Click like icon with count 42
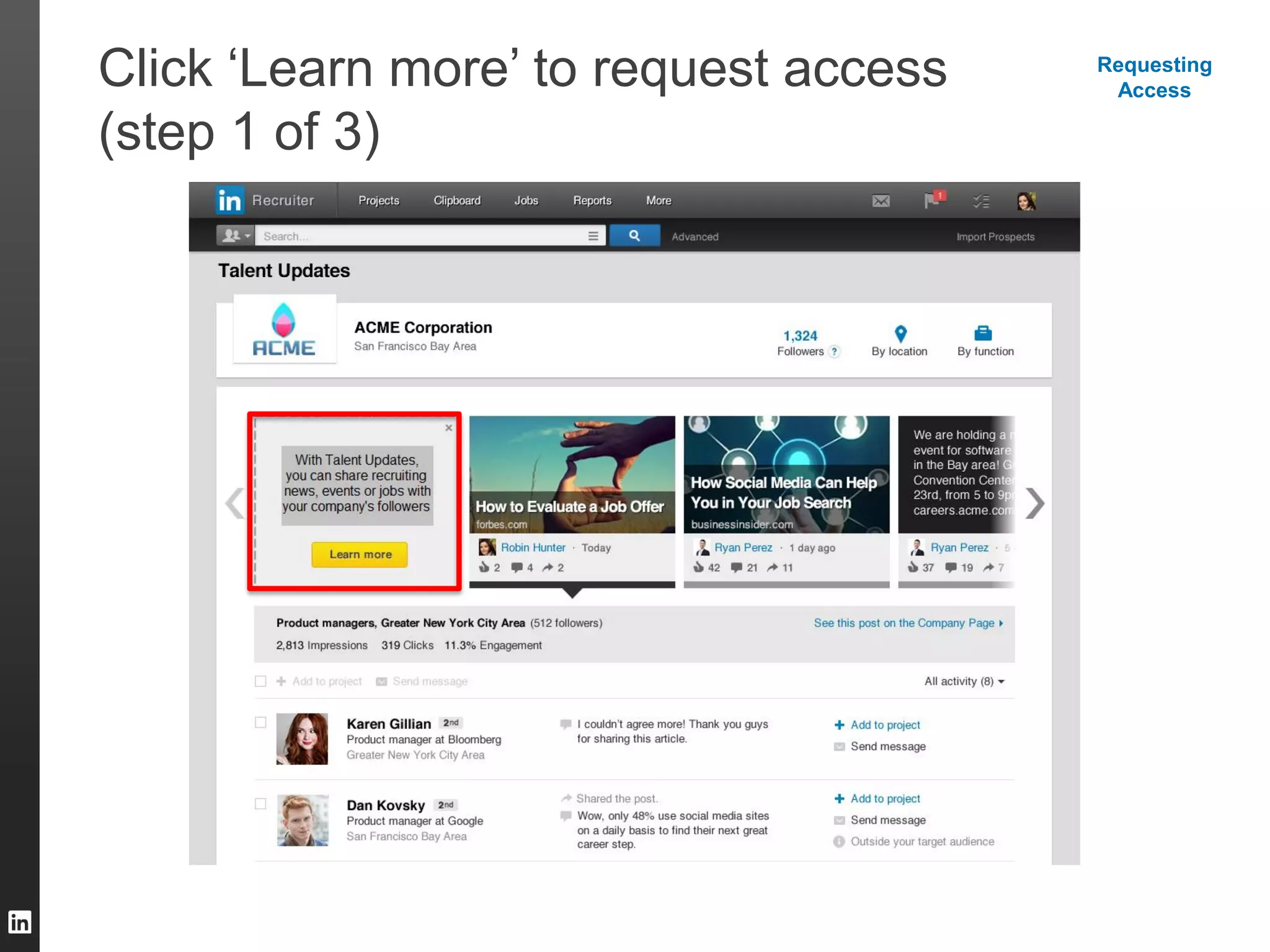 pyautogui.click(x=699, y=567)
